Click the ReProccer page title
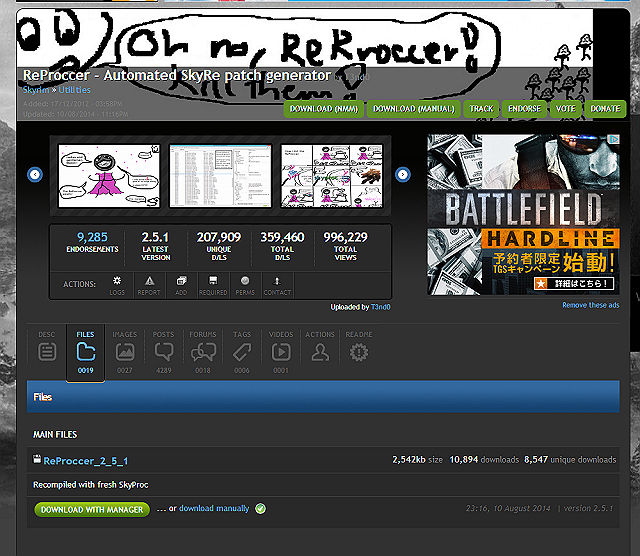 [176, 75]
